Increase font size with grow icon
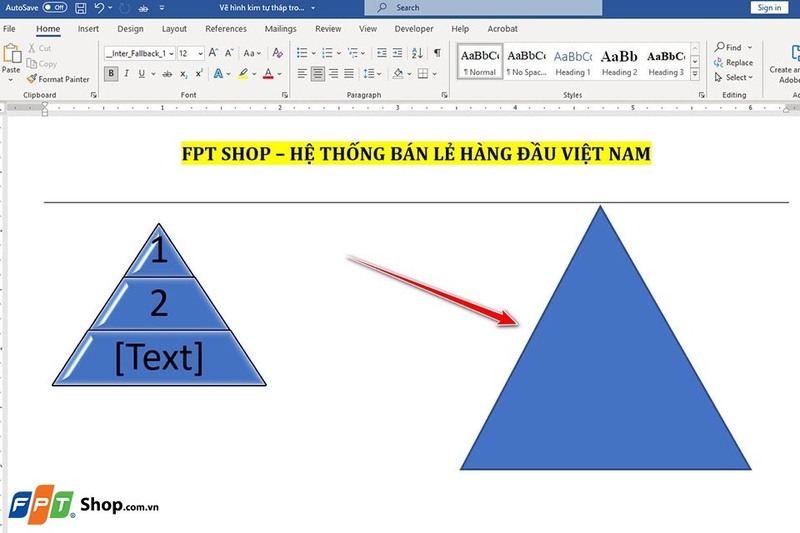This screenshot has height=533, width=800. (213, 53)
